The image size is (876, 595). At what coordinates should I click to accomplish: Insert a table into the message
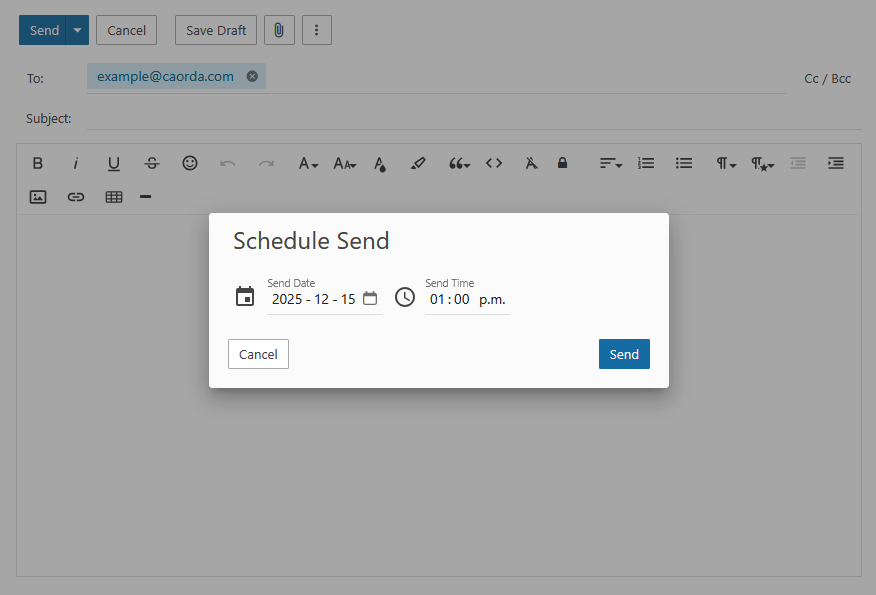(x=114, y=197)
